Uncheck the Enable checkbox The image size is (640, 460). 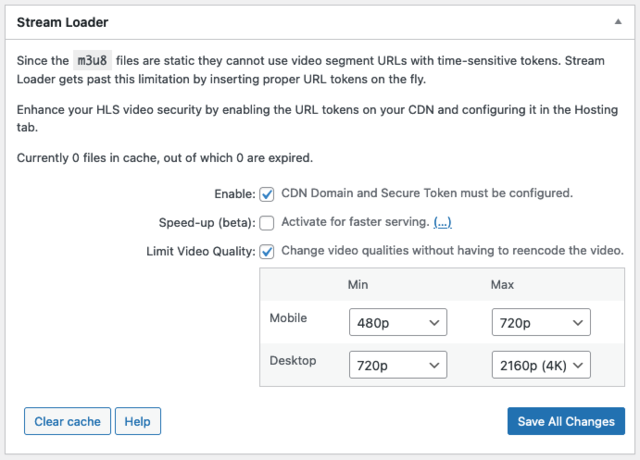tap(267, 194)
